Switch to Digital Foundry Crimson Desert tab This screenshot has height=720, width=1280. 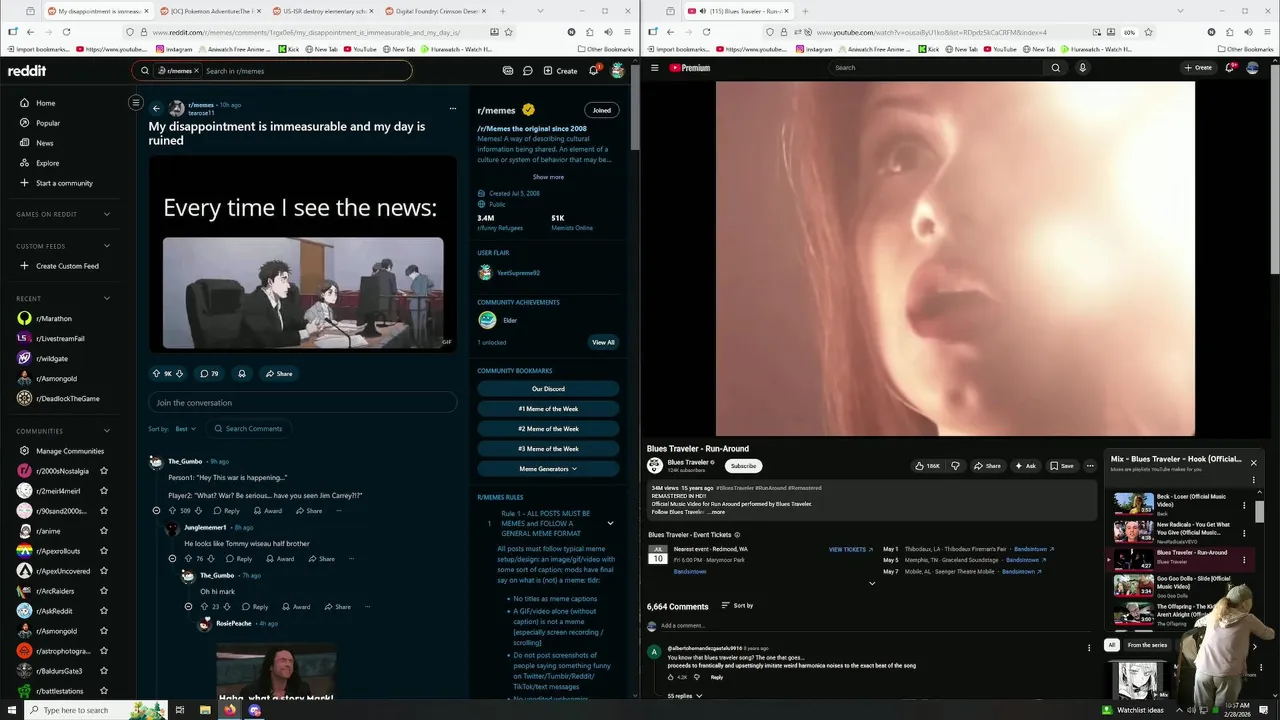[x=435, y=11]
